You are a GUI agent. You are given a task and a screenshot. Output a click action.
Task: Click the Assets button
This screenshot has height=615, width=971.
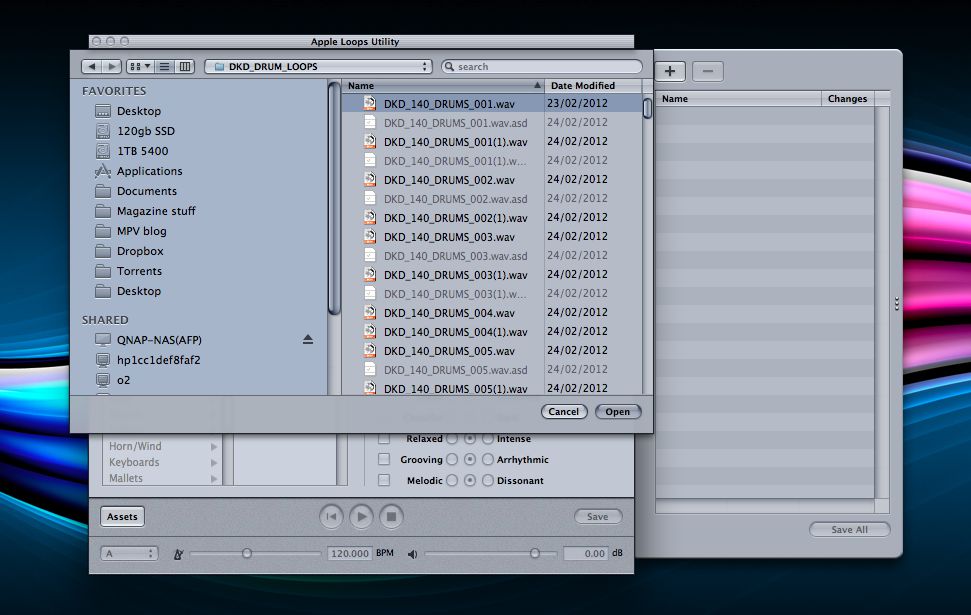pos(122,517)
